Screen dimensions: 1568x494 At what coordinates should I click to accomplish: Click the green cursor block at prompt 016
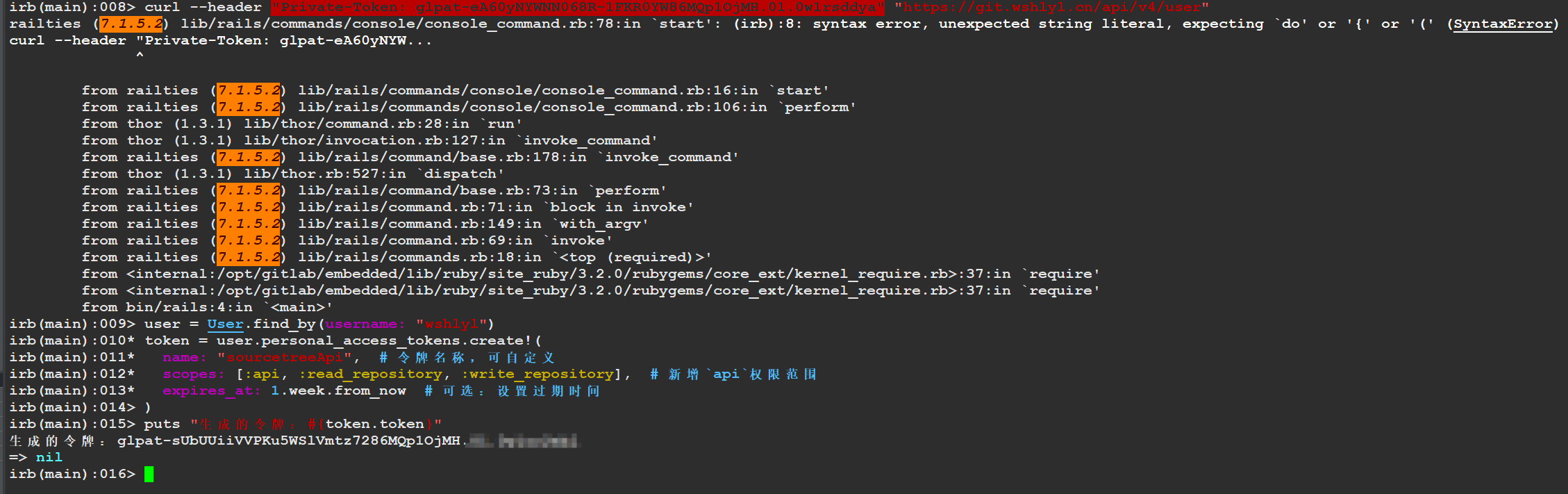point(149,474)
